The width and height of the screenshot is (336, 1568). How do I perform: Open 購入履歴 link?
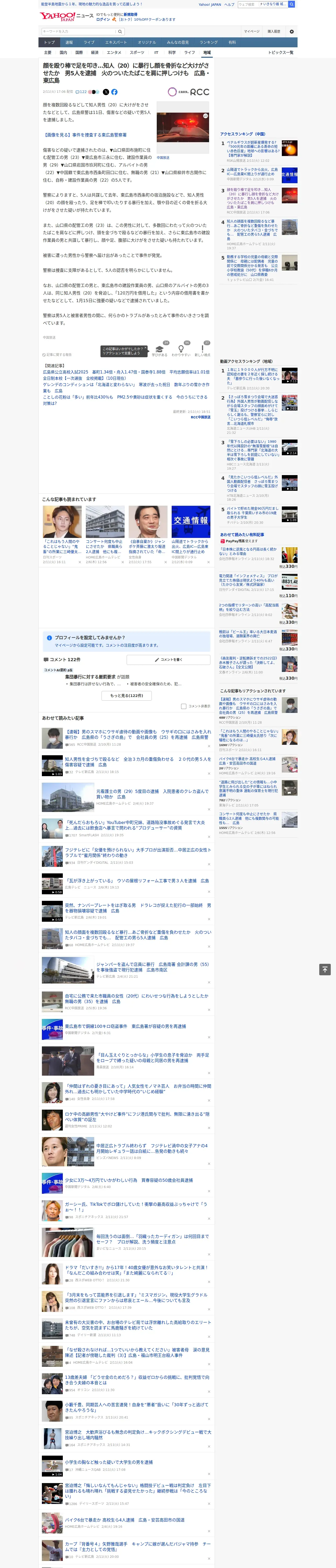274,32
